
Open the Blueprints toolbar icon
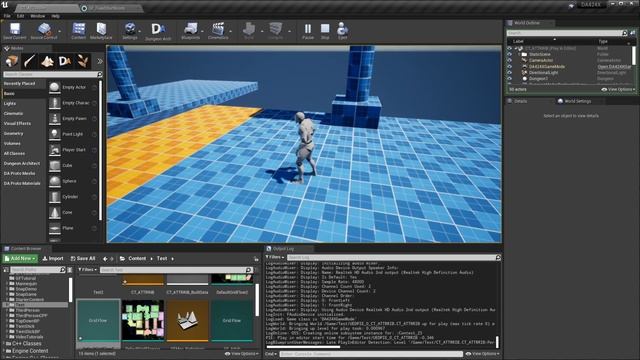pyautogui.click(x=190, y=29)
